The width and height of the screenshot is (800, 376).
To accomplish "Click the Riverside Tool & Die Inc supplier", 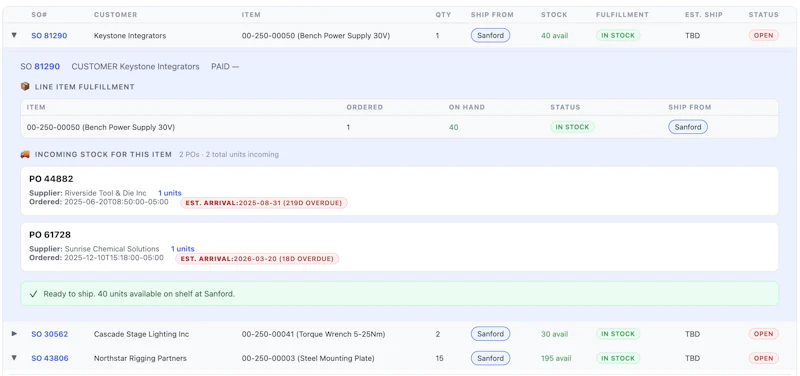I will [x=106, y=193].
